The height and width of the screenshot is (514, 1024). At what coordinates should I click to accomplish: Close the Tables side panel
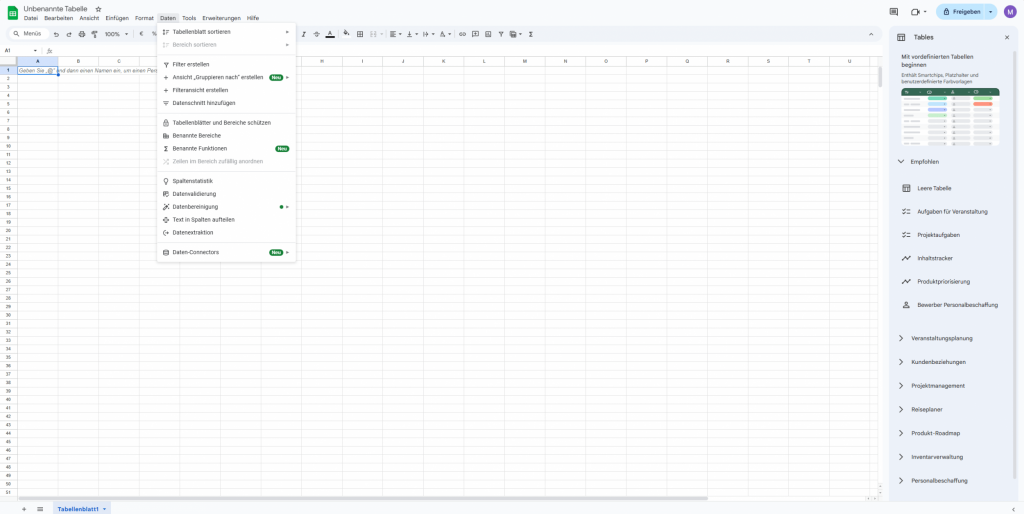click(1006, 38)
